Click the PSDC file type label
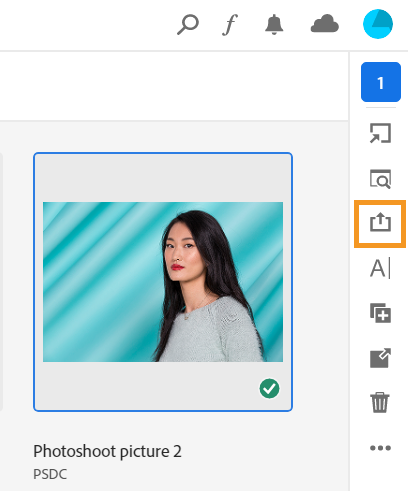 [x=50, y=474]
